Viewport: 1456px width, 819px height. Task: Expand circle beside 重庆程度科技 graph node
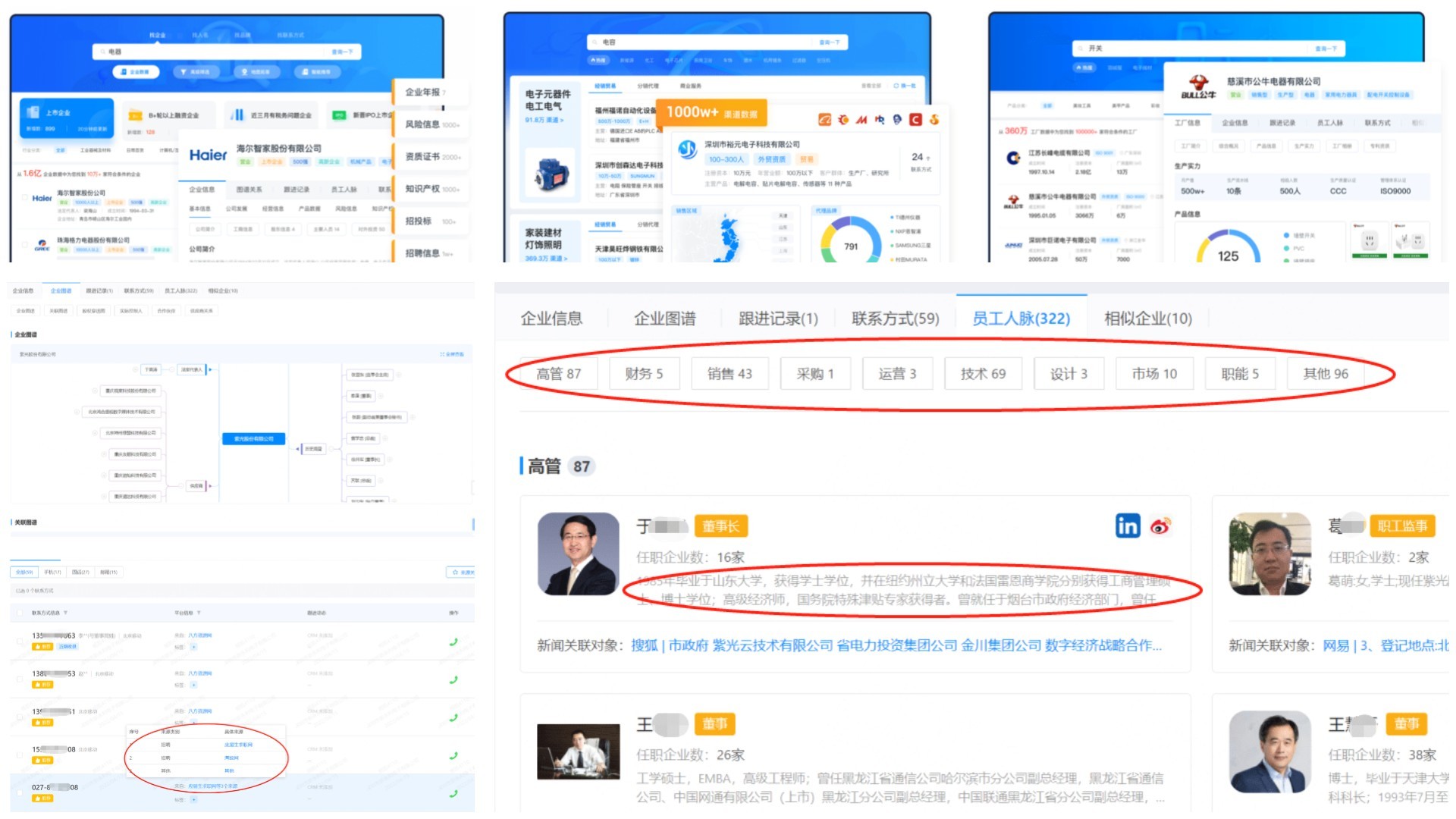coord(95,391)
